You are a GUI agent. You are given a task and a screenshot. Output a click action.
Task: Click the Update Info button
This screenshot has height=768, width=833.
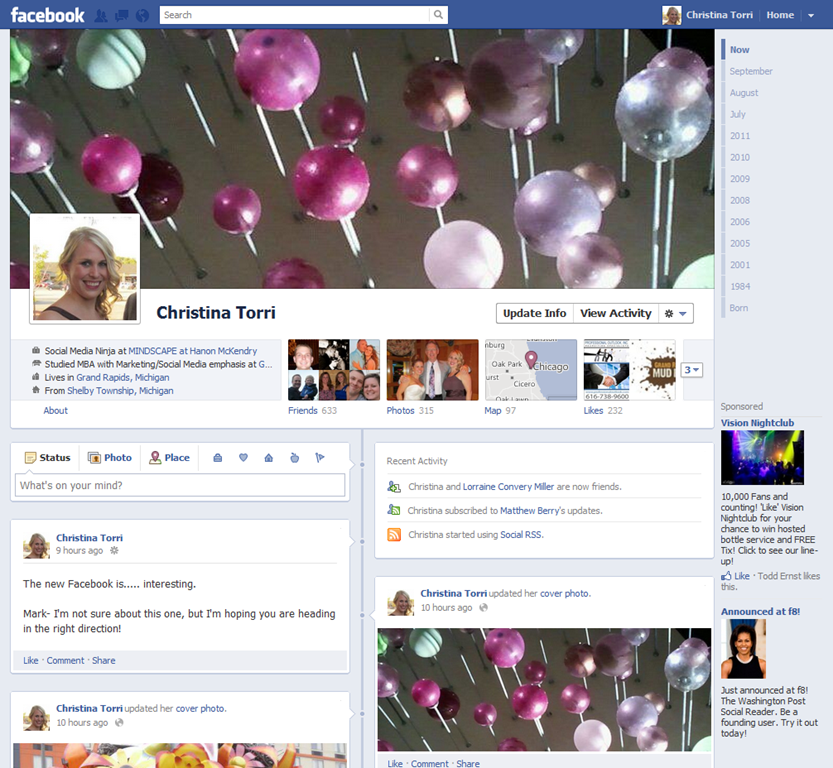tap(534, 313)
